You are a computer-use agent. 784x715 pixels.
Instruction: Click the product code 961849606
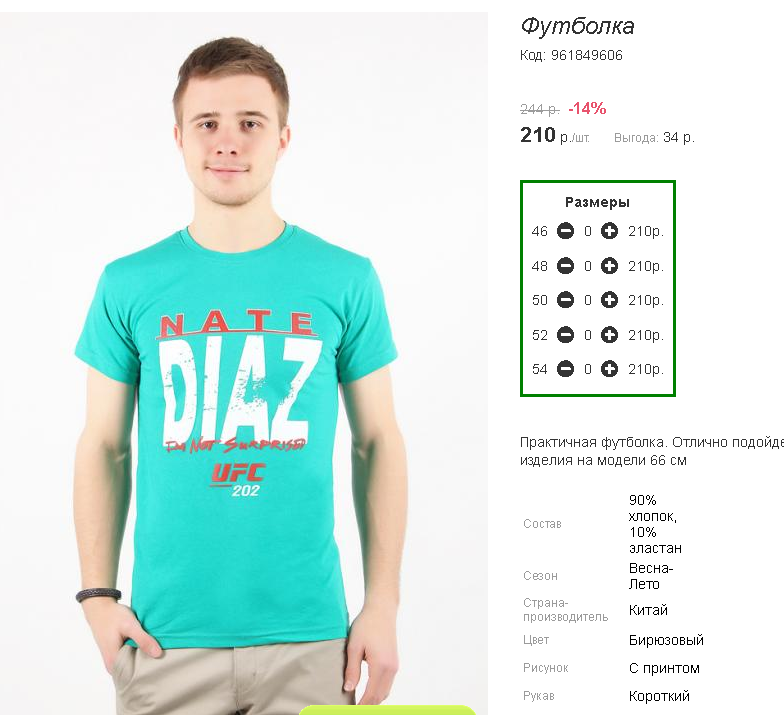click(586, 55)
